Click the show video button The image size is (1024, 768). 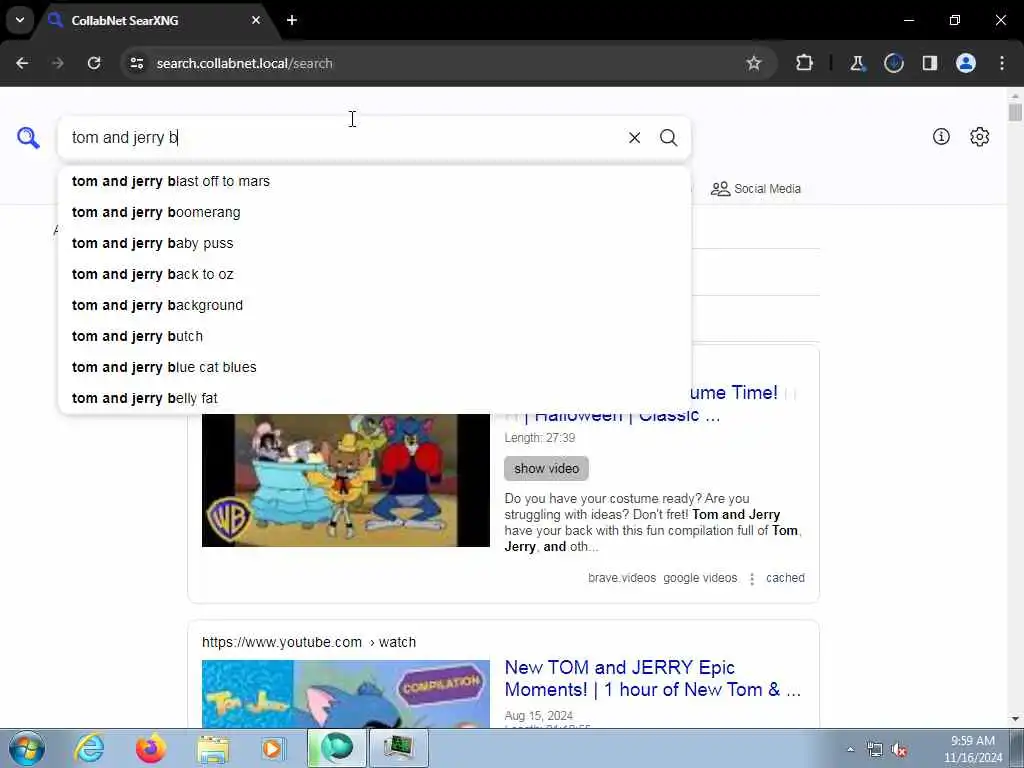[546, 468]
